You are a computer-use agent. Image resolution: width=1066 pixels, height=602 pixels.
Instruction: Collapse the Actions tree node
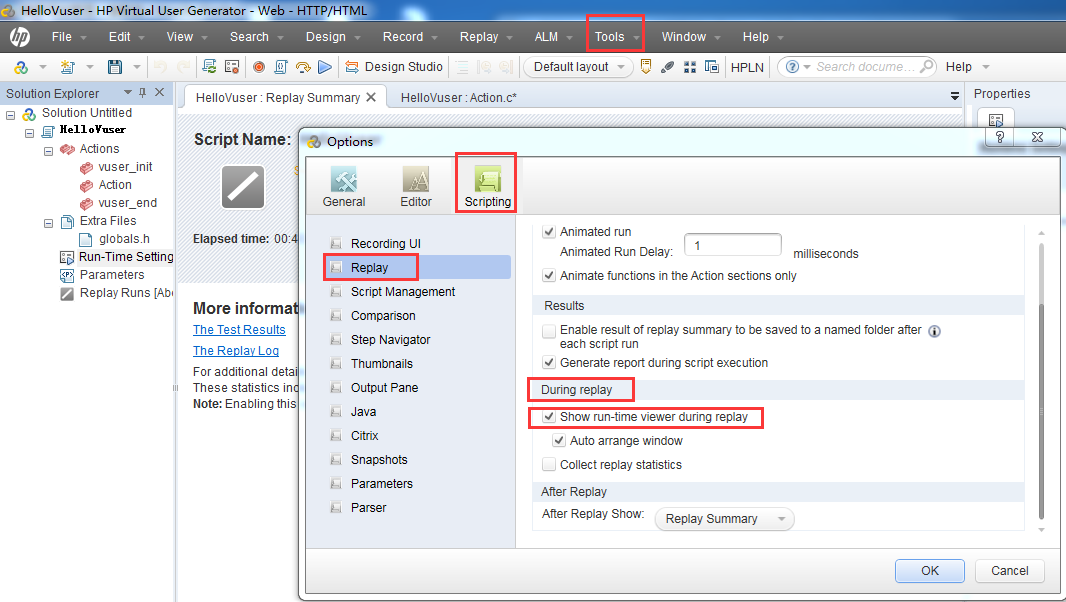(48, 149)
